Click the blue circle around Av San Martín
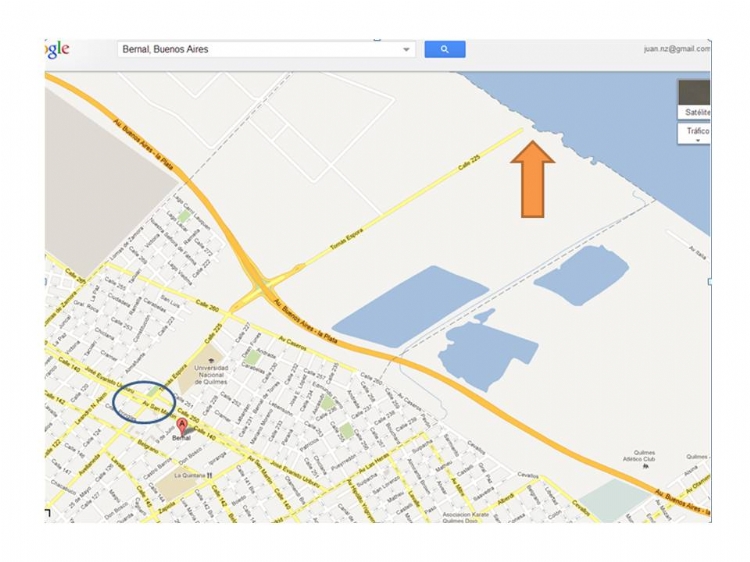Image resolution: width=750 pixels, height=562 pixels. [x=145, y=402]
